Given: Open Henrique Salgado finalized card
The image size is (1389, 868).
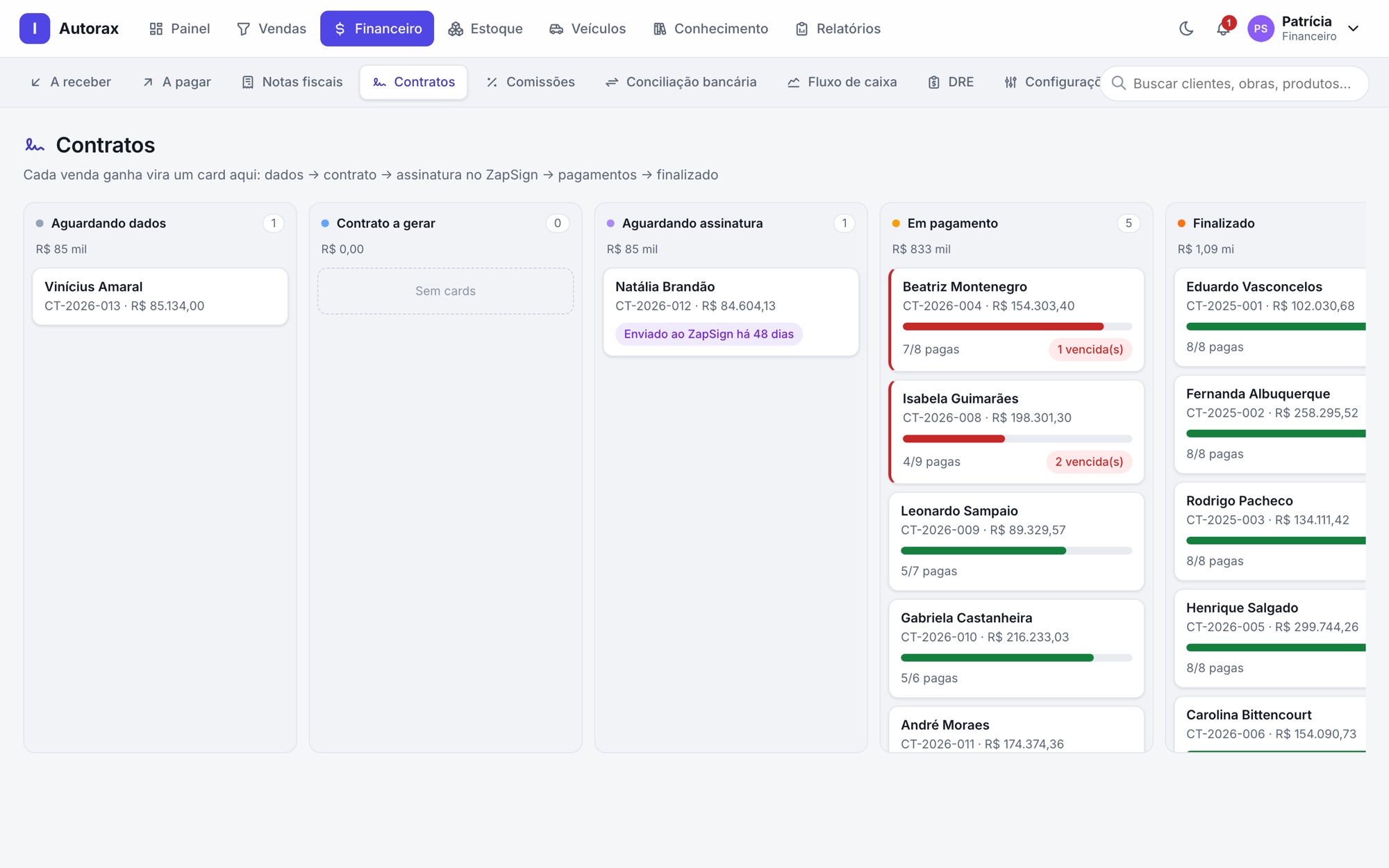Looking at the screenshot, I should point(1270,638).
